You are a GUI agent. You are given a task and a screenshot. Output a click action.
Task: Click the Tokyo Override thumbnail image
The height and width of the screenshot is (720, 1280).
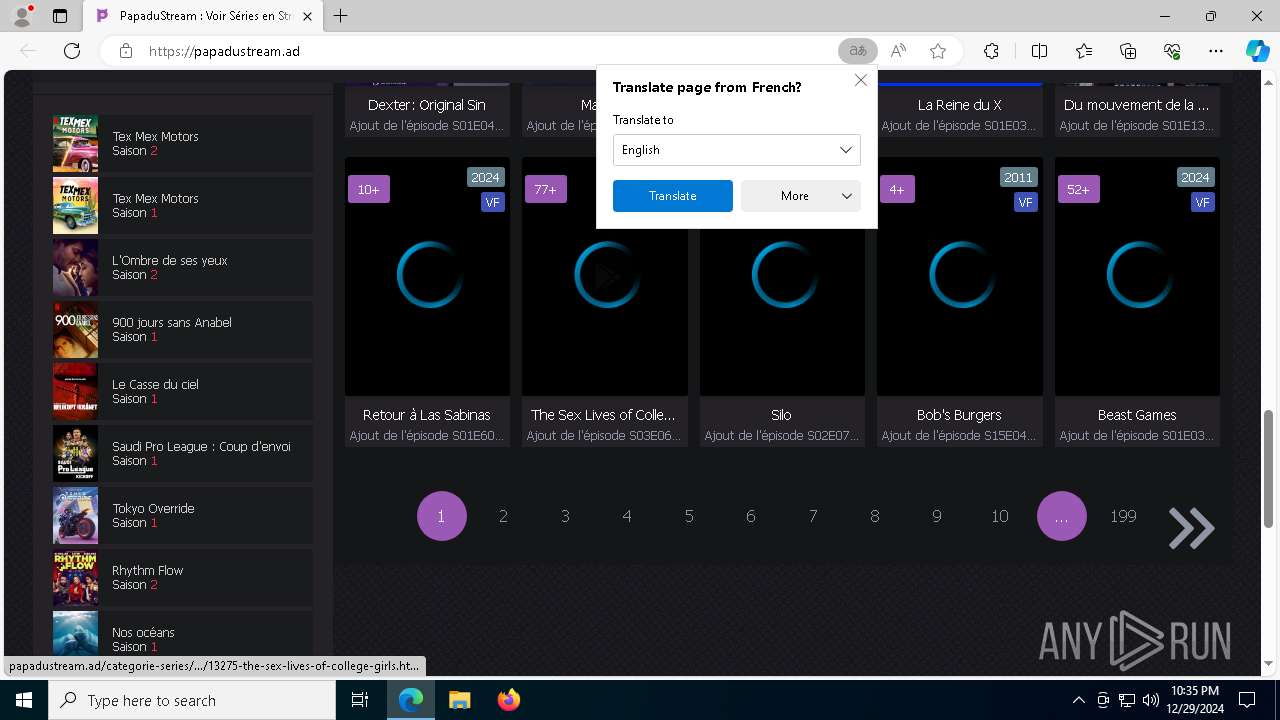[x=75, y=516]
